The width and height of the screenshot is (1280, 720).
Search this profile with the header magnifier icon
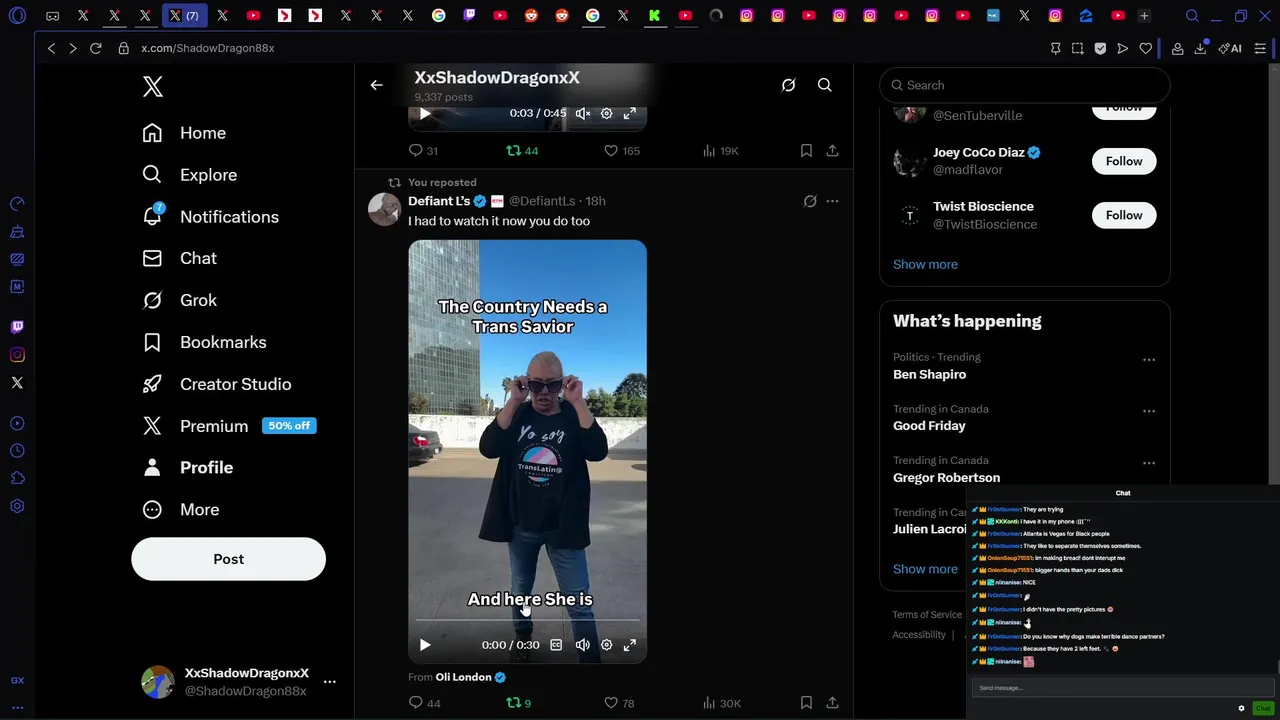825,86
